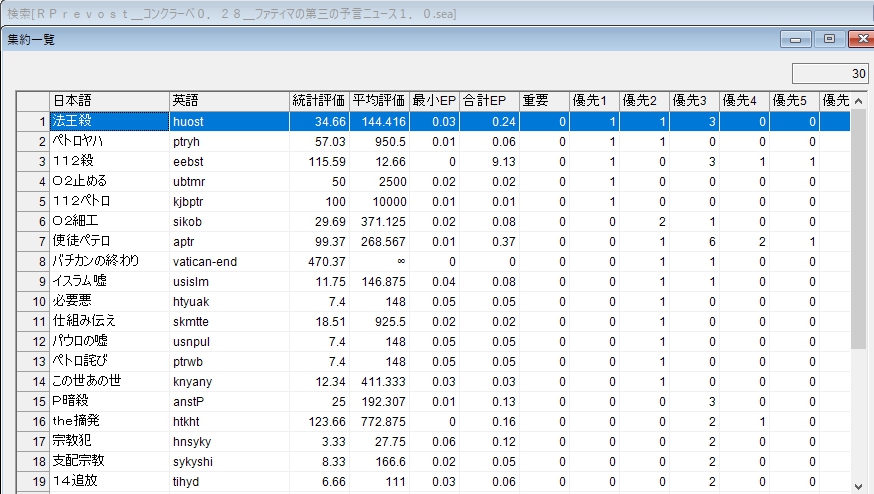This screenshot has height=494, width=874.
Task: Select the 宗教犯 cell
Action: 109,442
